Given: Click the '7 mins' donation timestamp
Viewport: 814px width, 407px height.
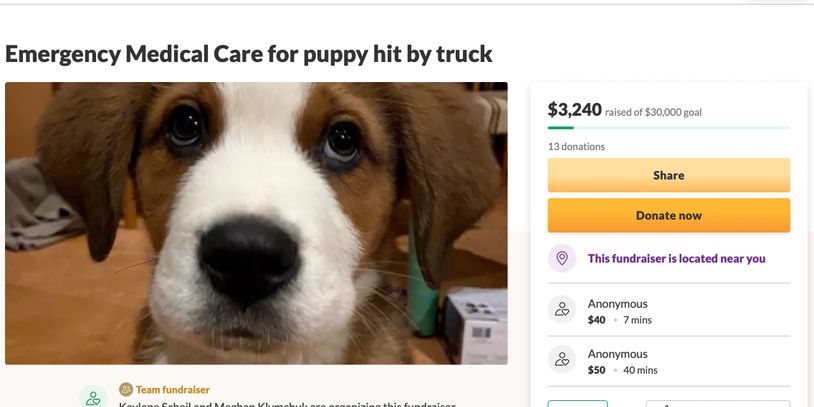Looking at the screenshot, I should coord(636,320).
